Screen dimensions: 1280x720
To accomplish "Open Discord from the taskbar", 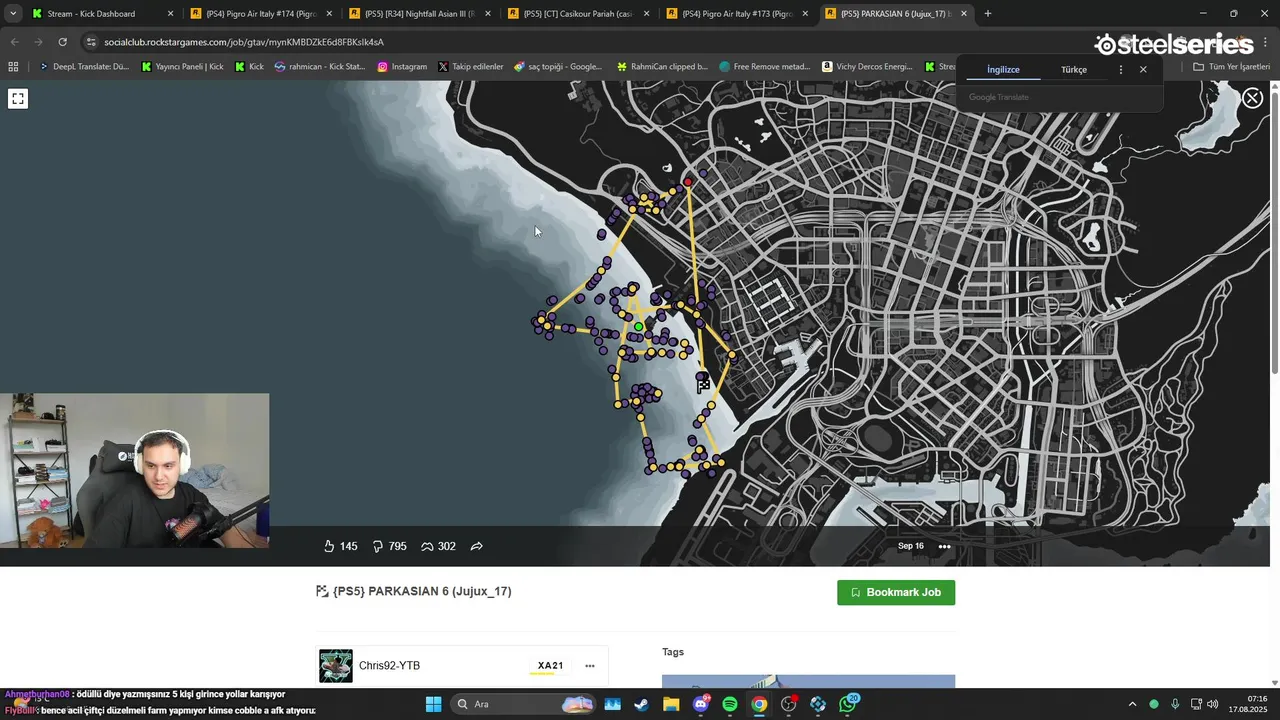I will 700,704.
